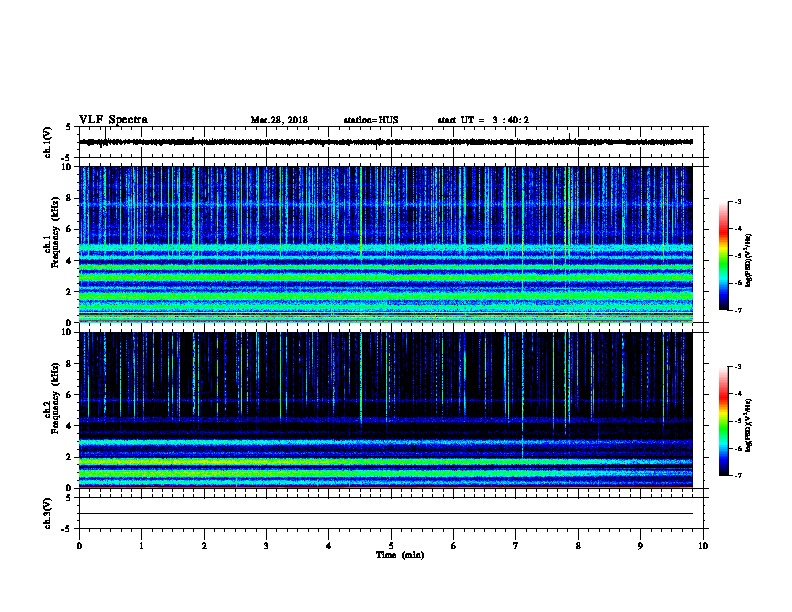Click inside the ch.2 spectrogram panel
This screenshot has width=792, height=612.
point(385,410)
